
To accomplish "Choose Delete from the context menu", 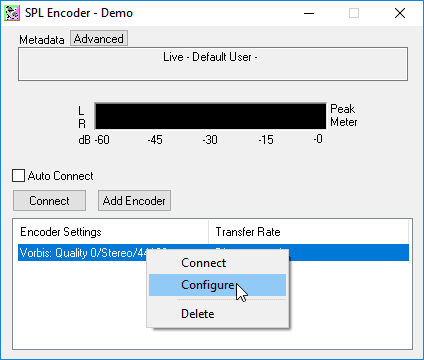I will (217, 314).
